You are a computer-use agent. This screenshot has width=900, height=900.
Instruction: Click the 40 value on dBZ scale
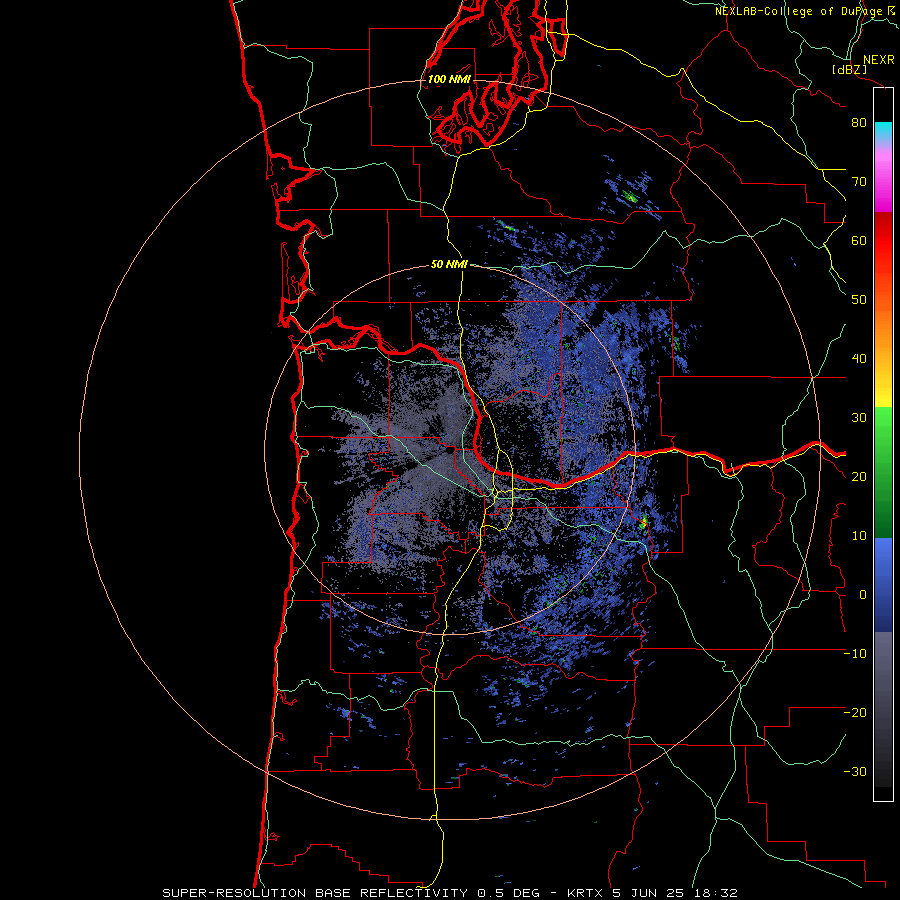[x=859, y=359]
